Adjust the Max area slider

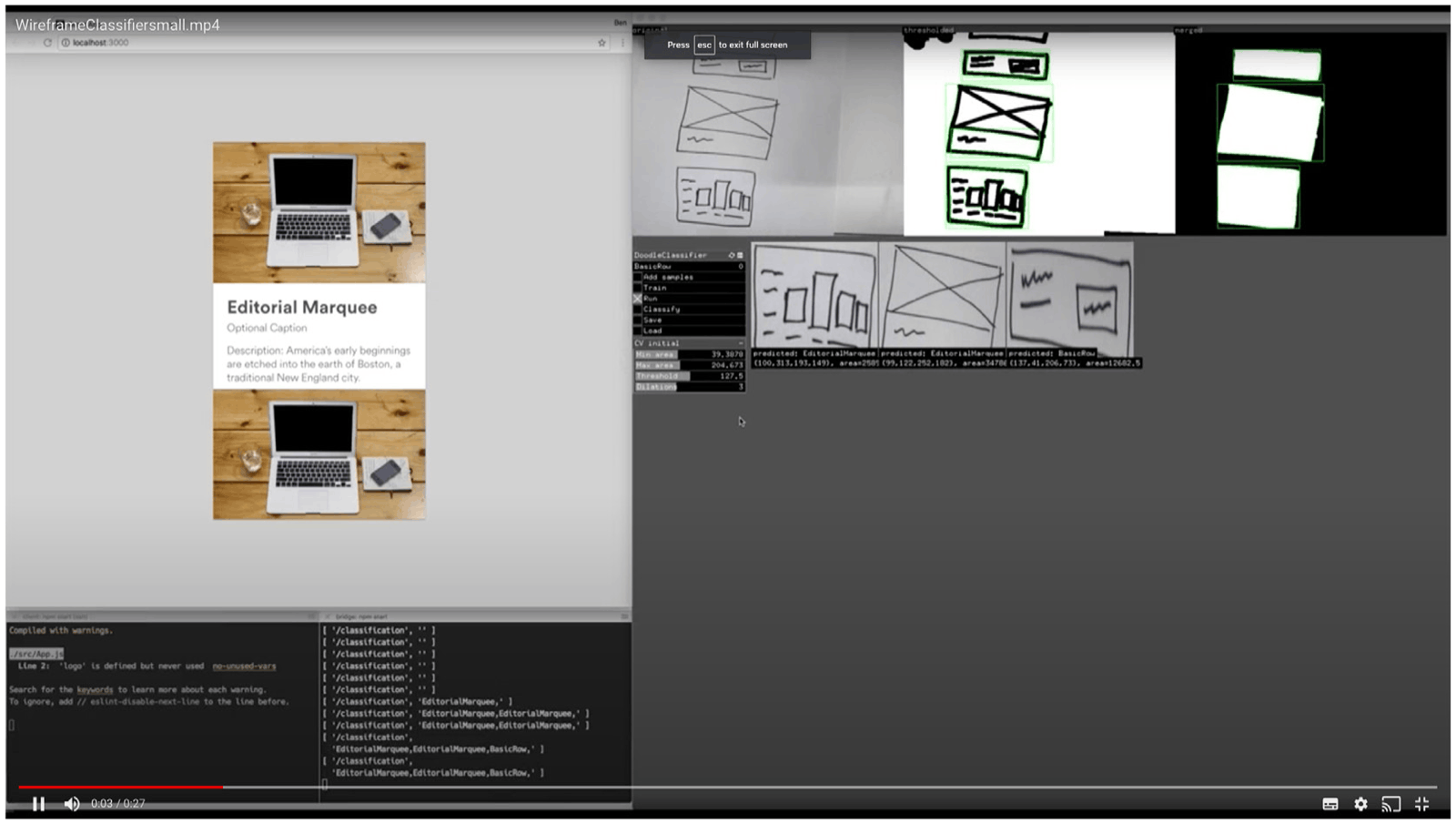[x=689, y=365]
